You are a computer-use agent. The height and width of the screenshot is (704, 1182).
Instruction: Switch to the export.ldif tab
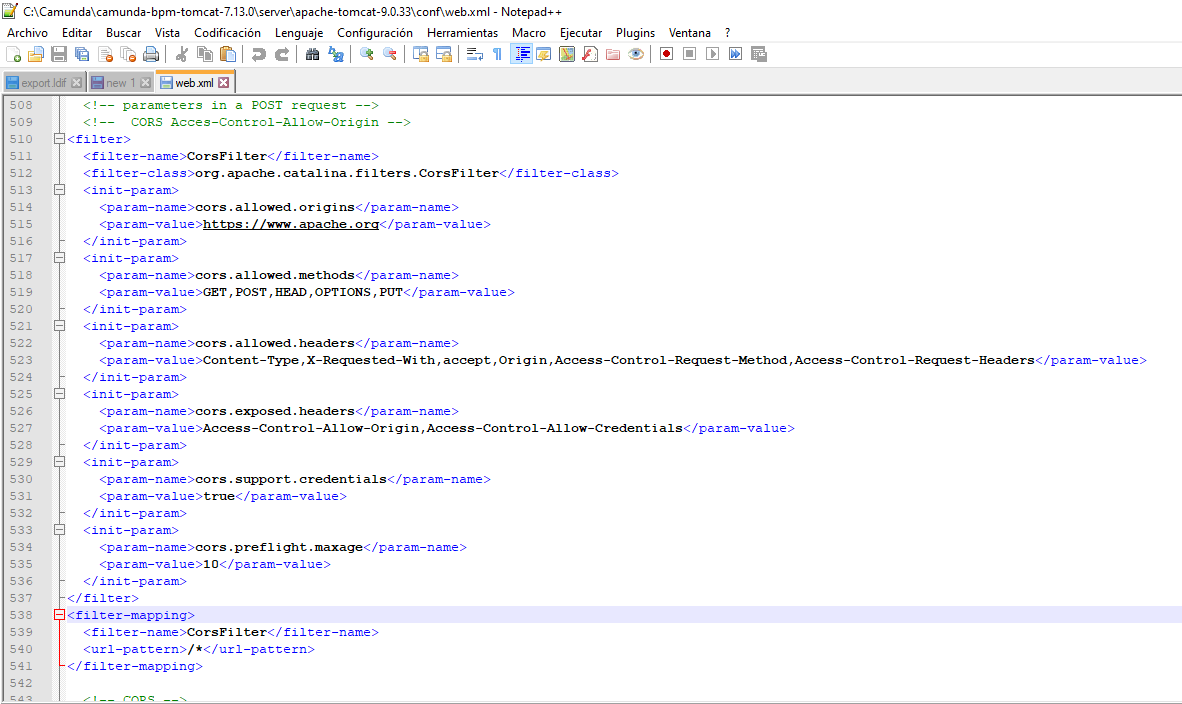click(x=43, y=83)
